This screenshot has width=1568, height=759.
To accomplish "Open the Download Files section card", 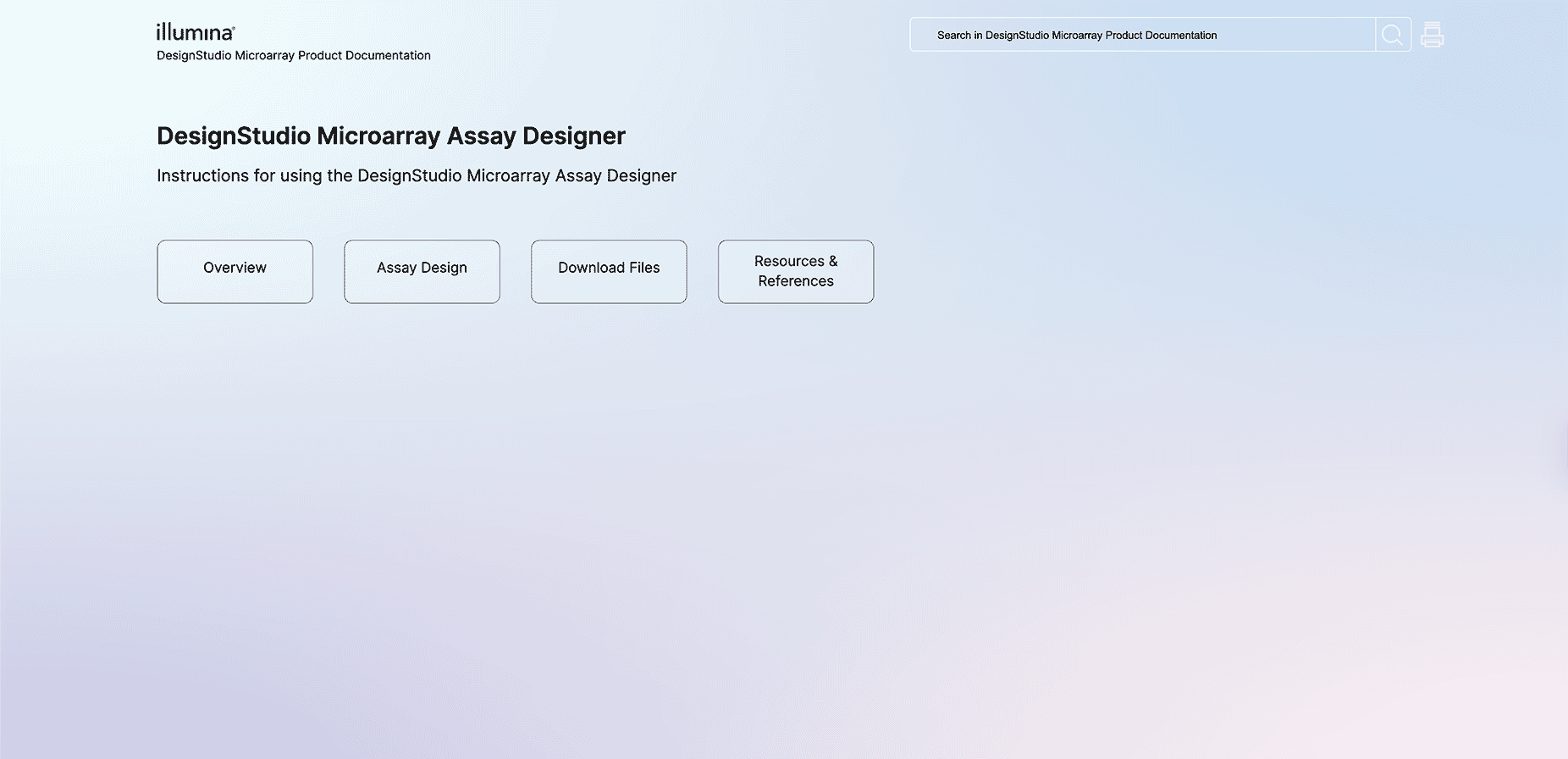I will coord(609,271).
